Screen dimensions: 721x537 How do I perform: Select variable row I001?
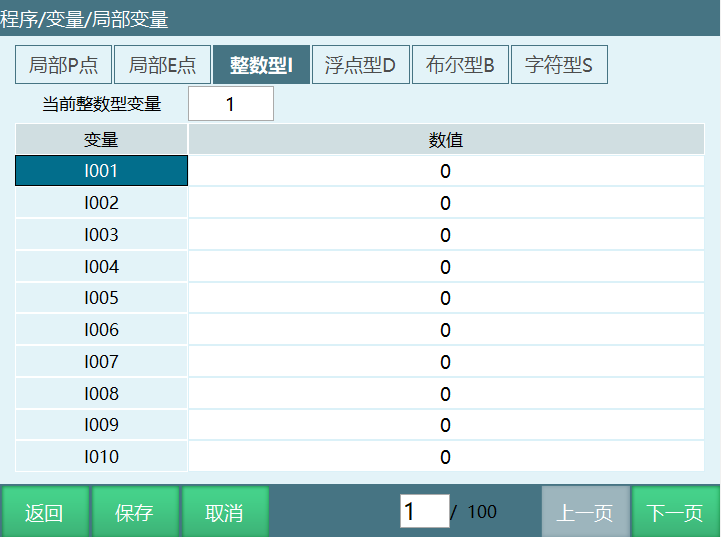[101, 171]
